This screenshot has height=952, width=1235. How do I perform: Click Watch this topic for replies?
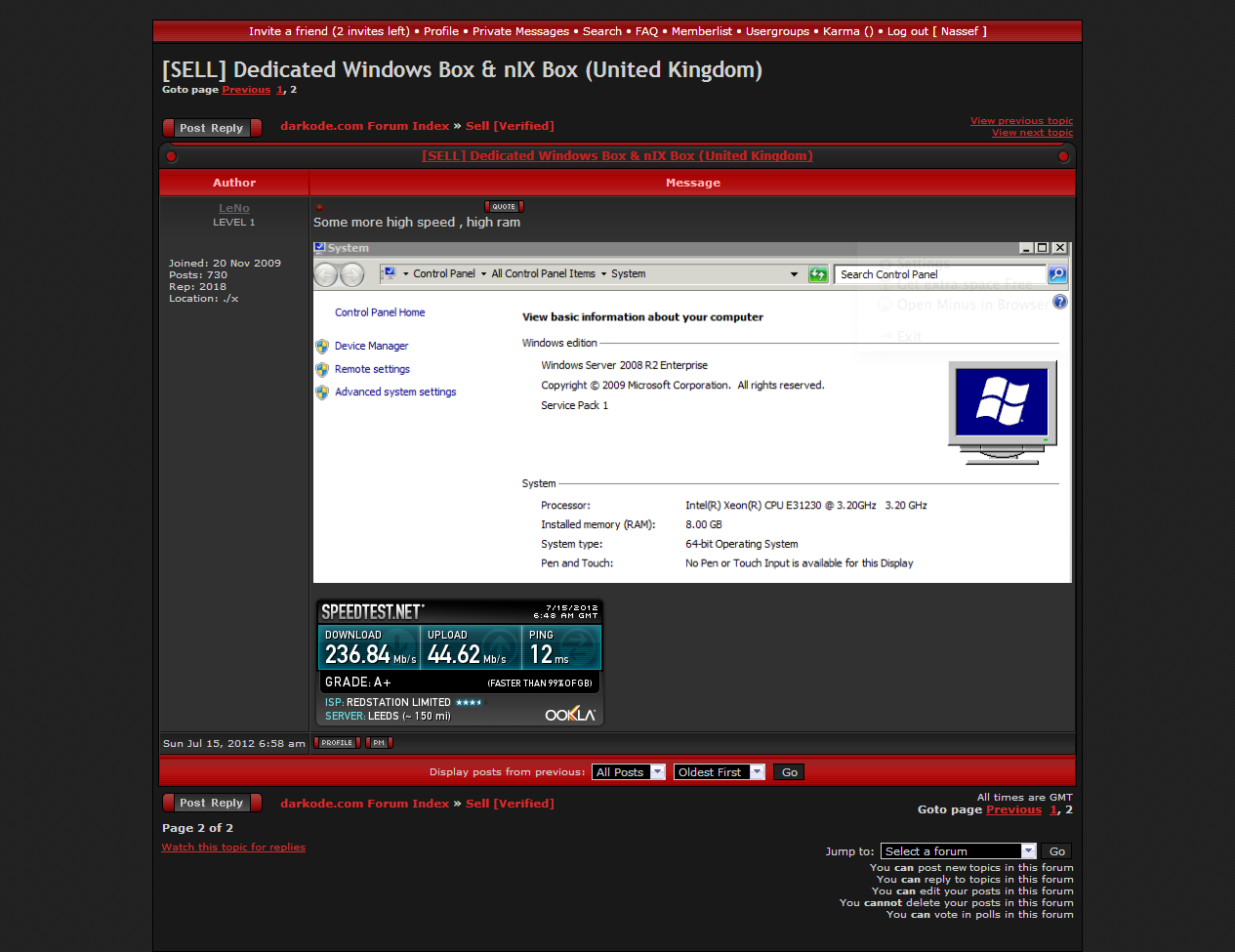233,848
